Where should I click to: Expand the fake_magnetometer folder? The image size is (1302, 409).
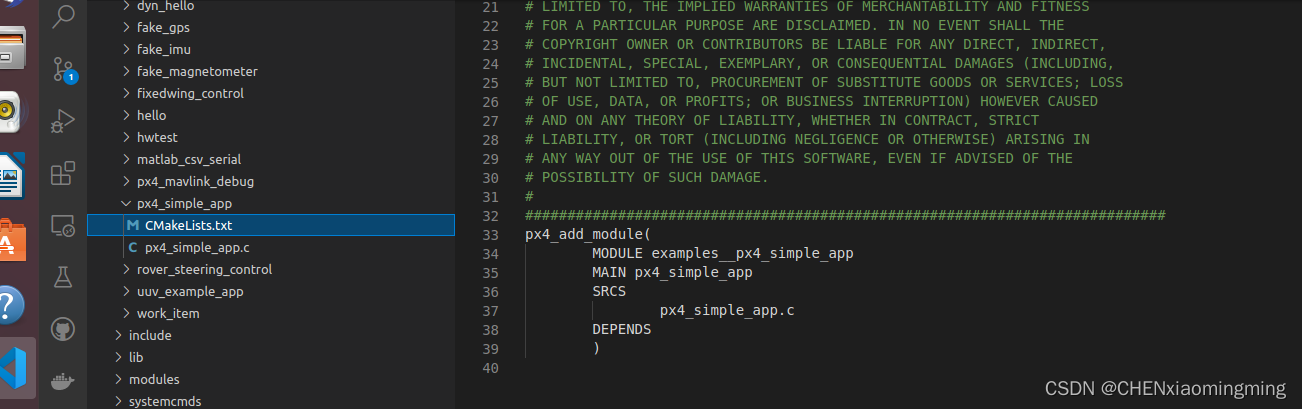pyautogui.click(x=271, y=71)
